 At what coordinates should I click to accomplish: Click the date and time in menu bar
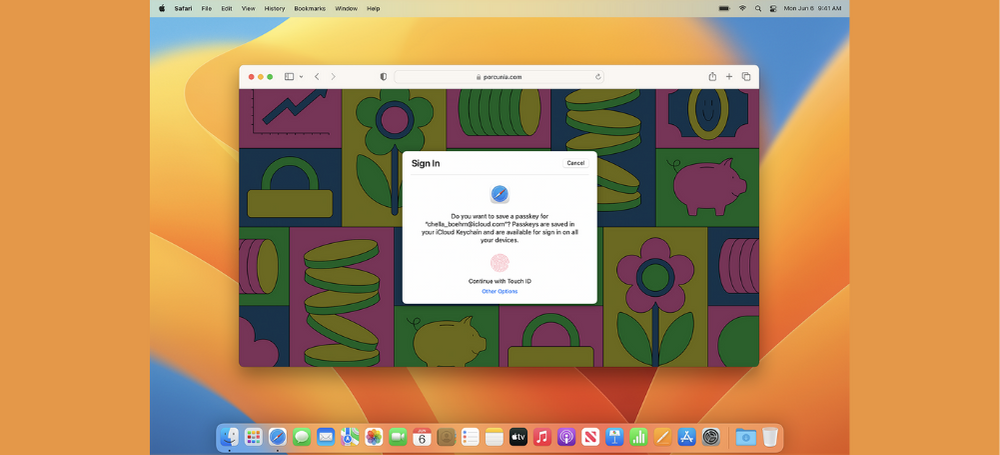point(812,8)
